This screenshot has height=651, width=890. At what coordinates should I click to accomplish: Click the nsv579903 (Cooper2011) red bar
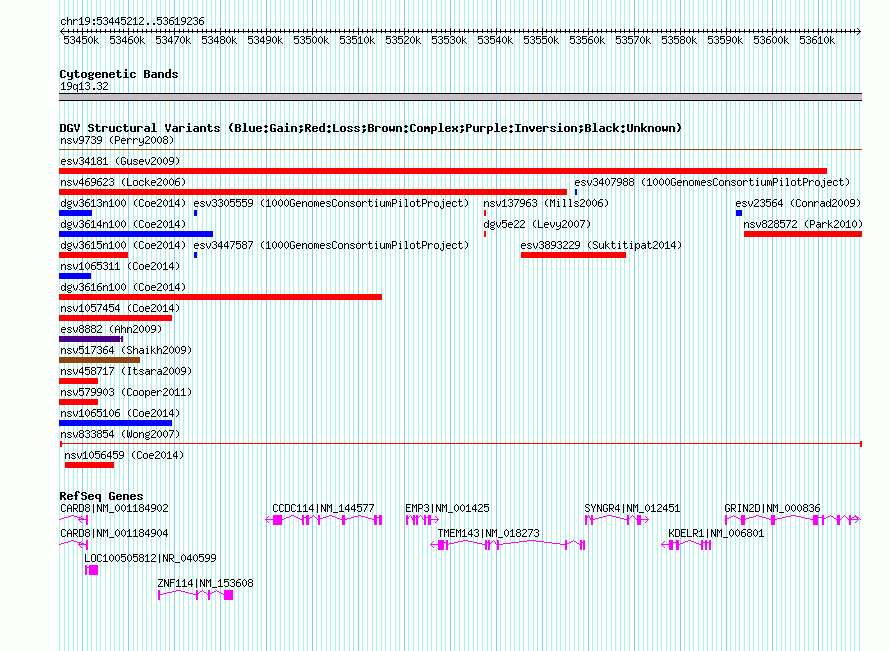tap(78, 402)
